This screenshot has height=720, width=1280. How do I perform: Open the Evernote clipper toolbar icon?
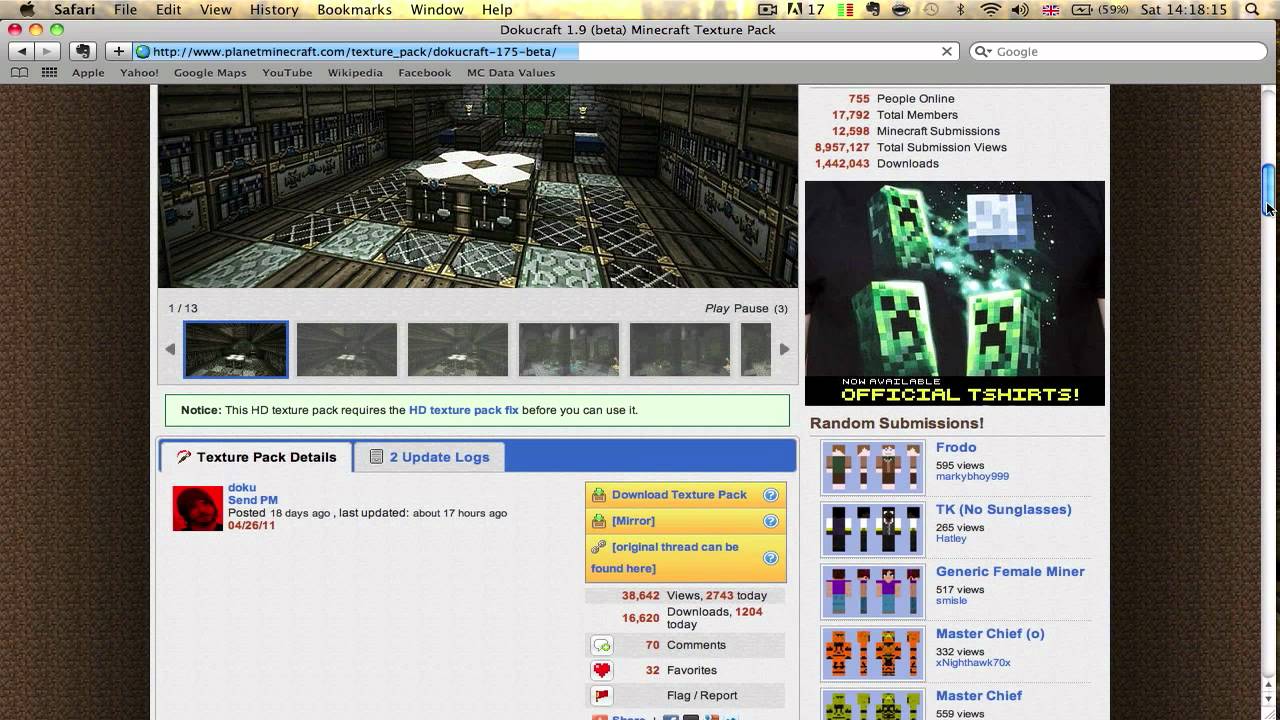(83, 51)
